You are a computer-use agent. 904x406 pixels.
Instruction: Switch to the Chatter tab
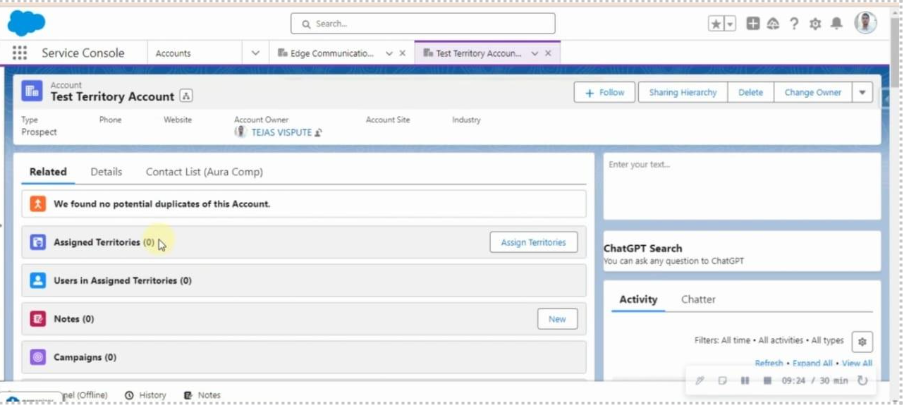[x=698, y=299]
